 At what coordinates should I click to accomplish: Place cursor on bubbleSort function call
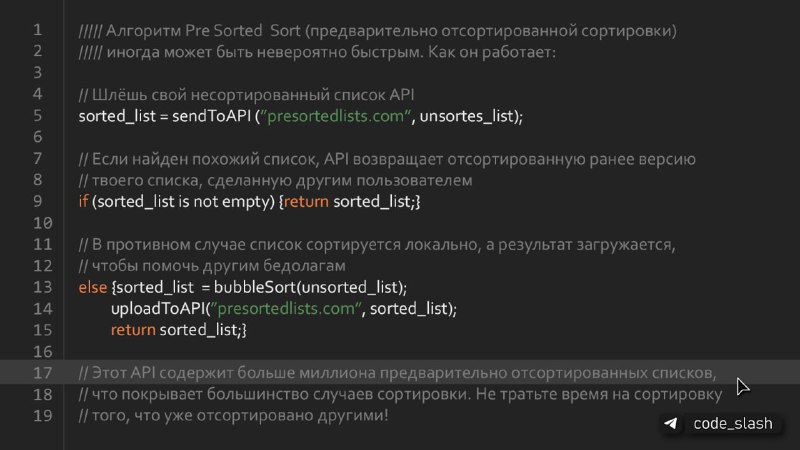(255, 287)
